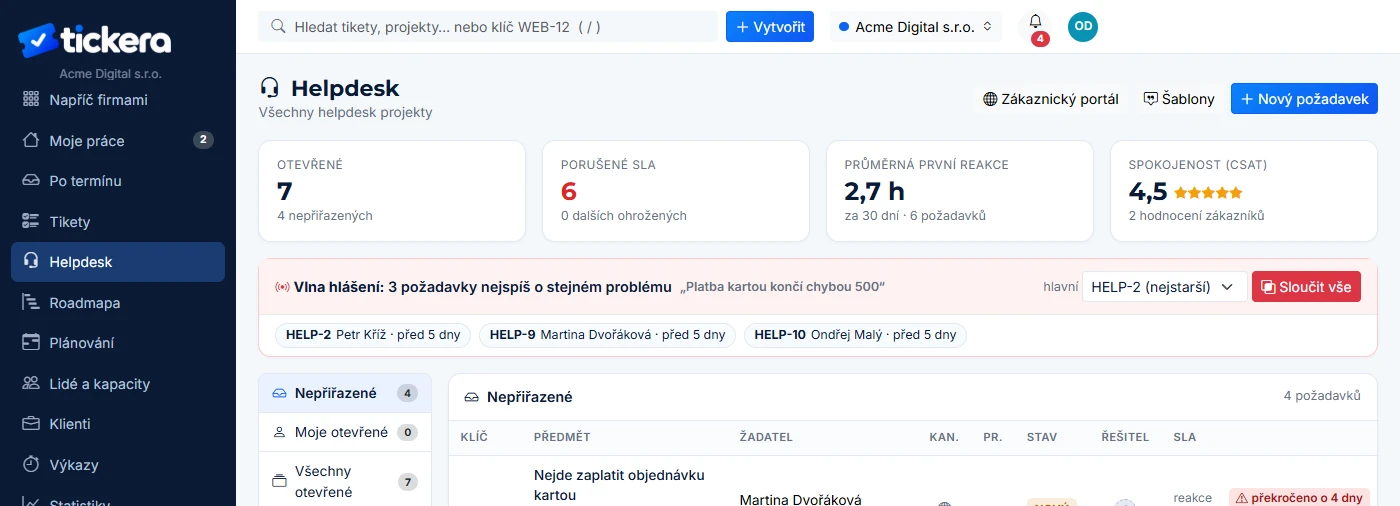Image resolution: width=1400 pixels, height=506 pixels.
Task: Click the CSAT star rating
Action: (x=1208, y=192)
